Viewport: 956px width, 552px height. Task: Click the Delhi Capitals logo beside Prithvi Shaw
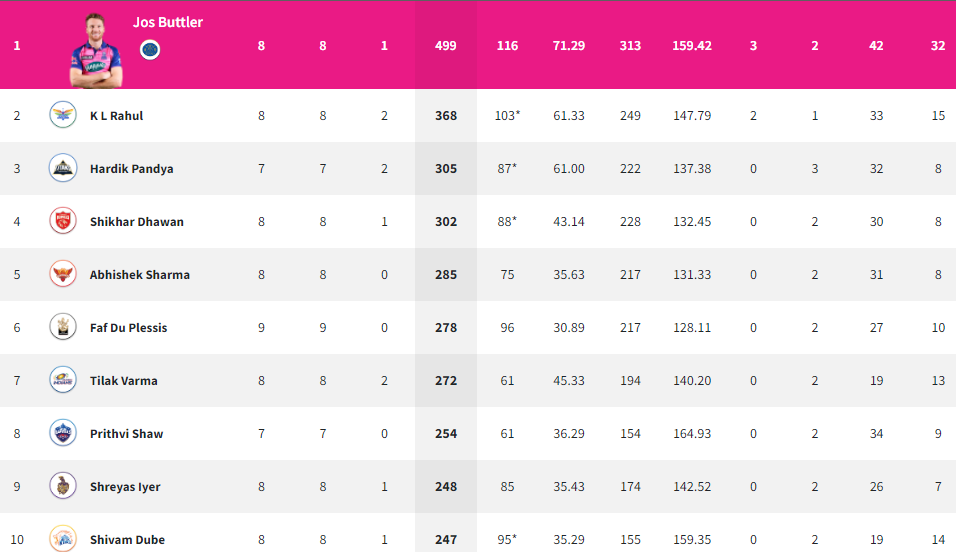coord(63,433)
